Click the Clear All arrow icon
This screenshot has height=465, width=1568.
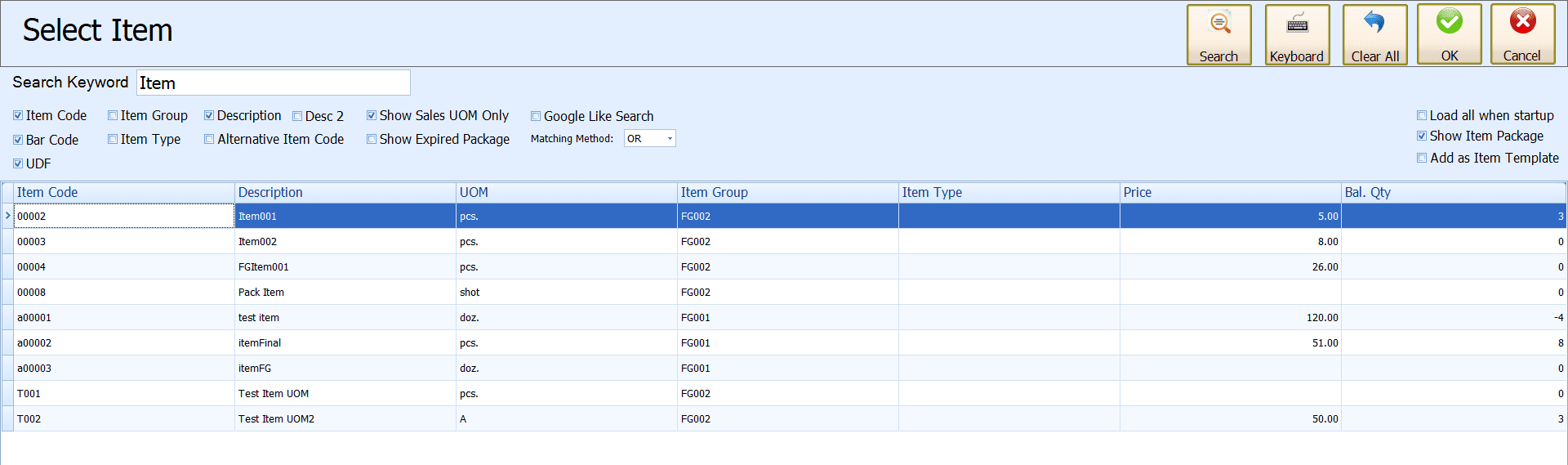(1374, 34)
